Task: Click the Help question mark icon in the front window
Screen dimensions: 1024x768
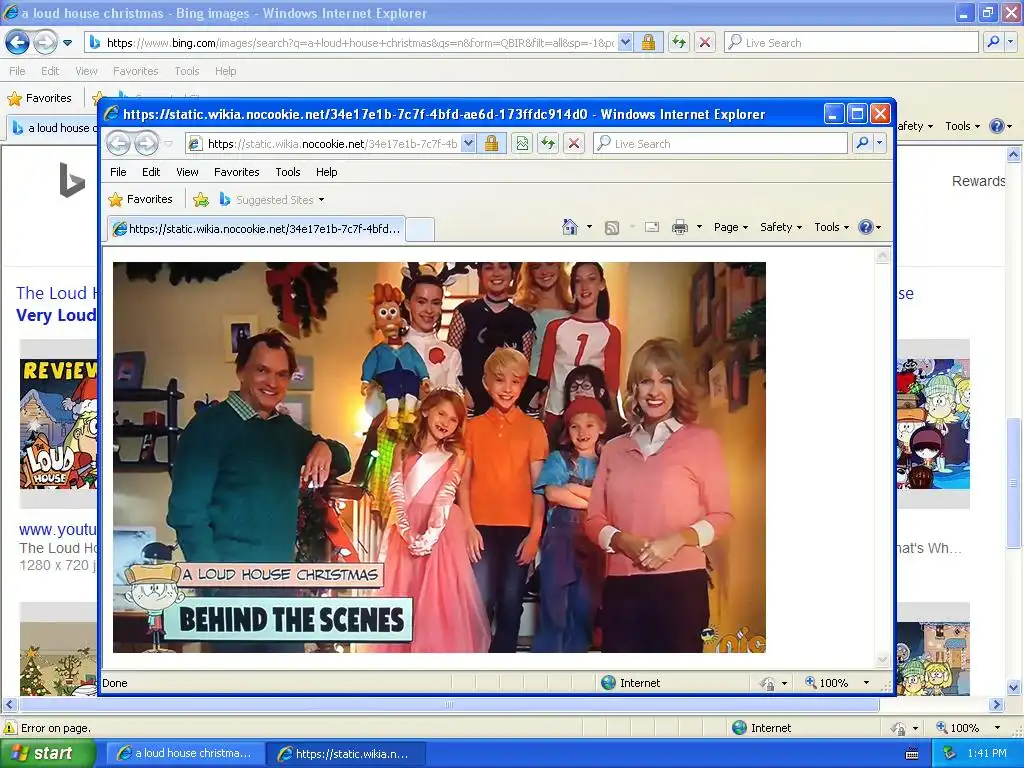Action: tap(866, 227)
